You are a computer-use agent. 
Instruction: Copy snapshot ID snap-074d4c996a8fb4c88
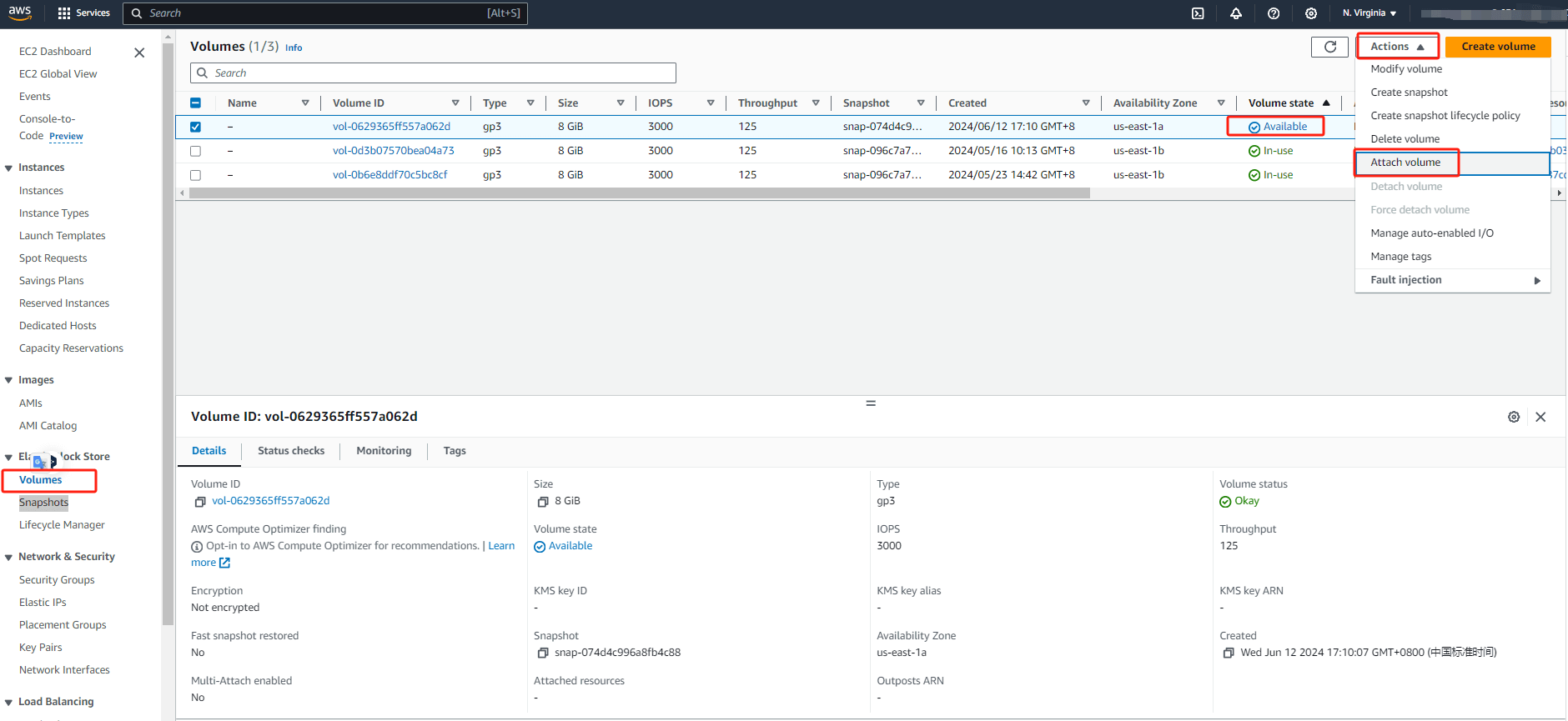543,653
